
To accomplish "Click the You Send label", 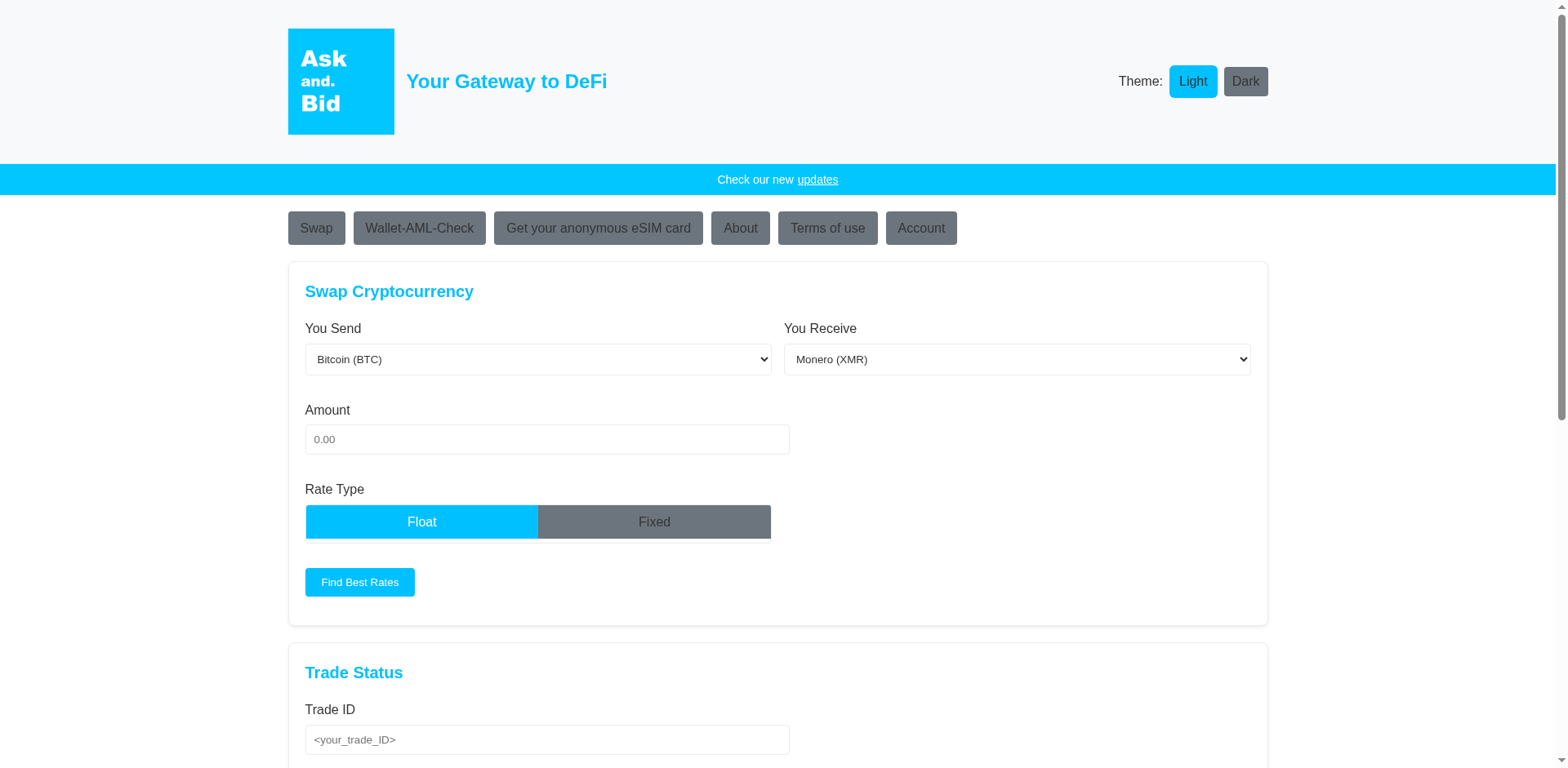I will click(332, 329).
